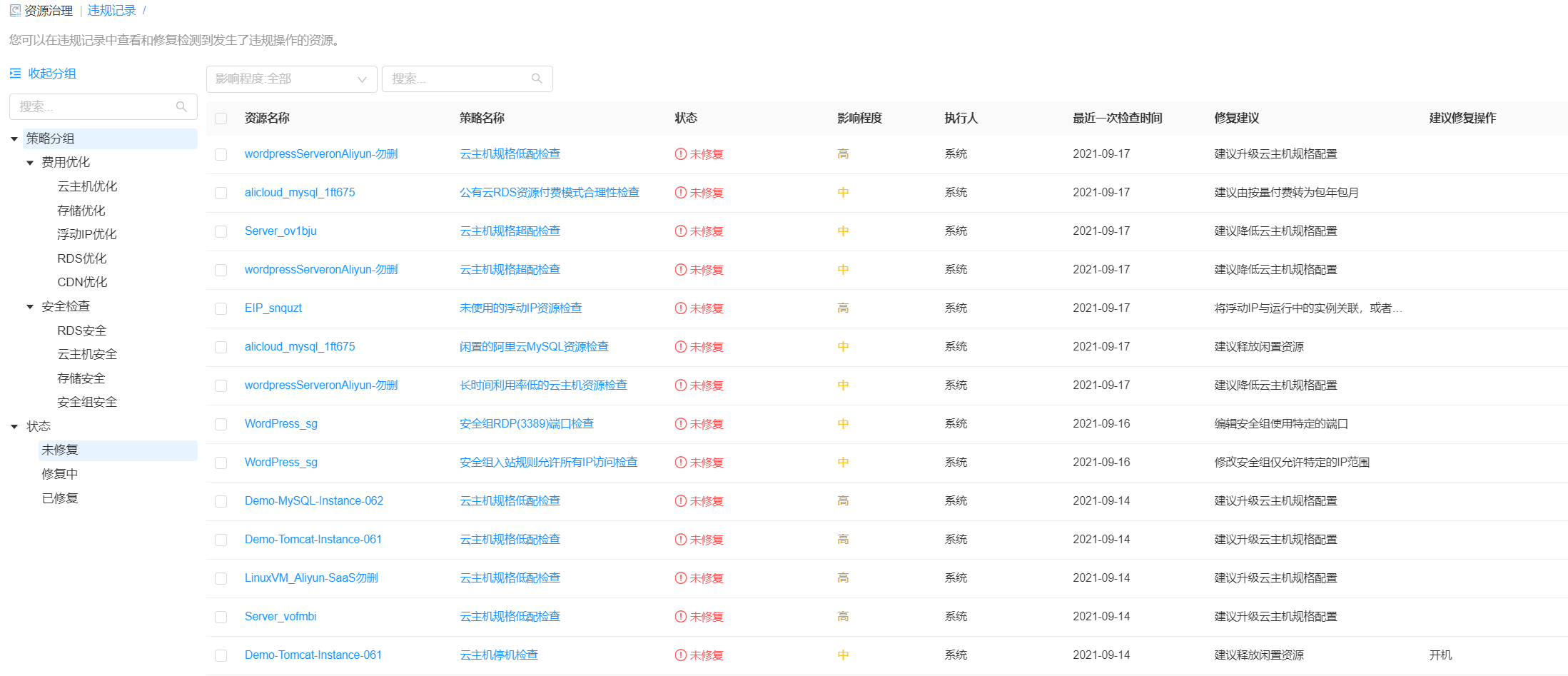Click the 将浮动IP与运行中的实例关联 suggestion

coord(1308,308)
